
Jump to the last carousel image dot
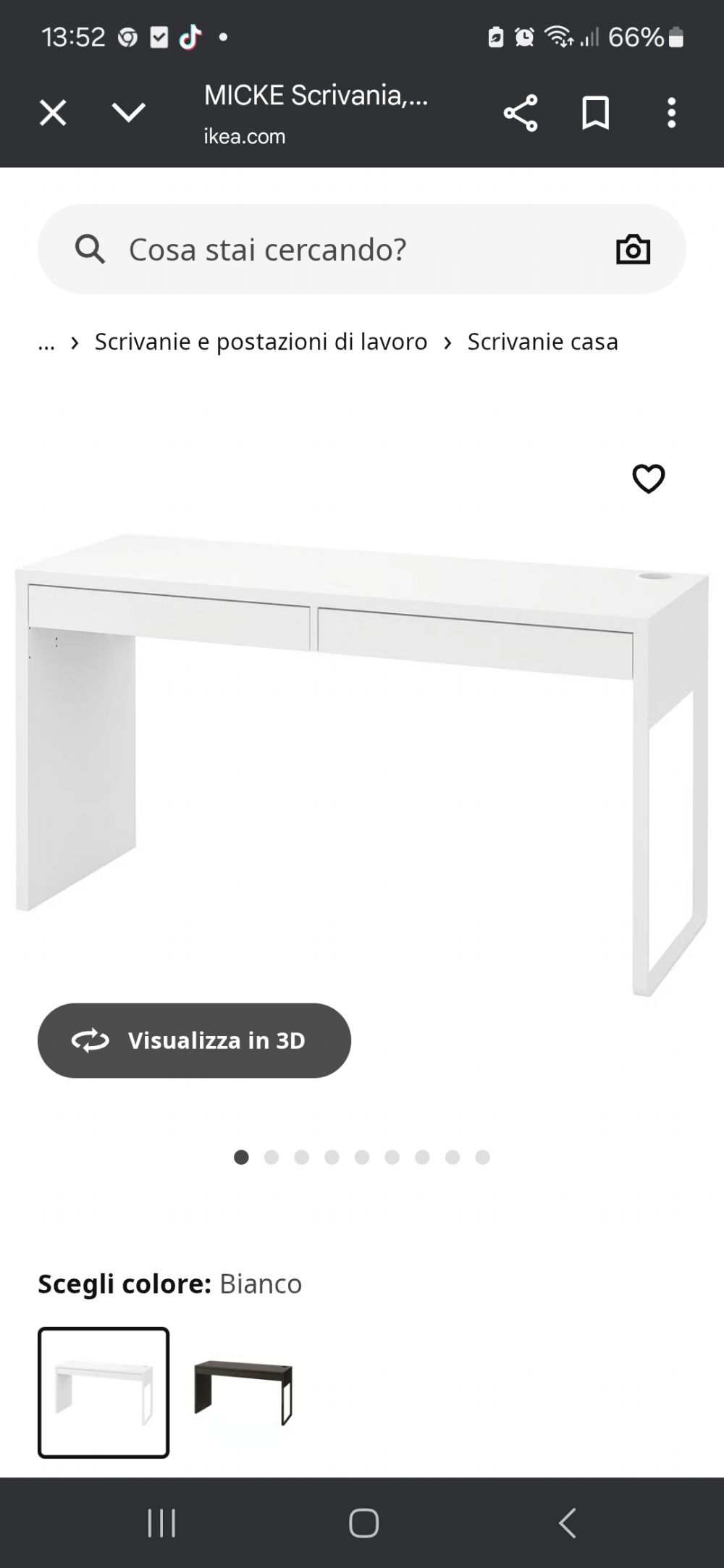(482, 1157)
